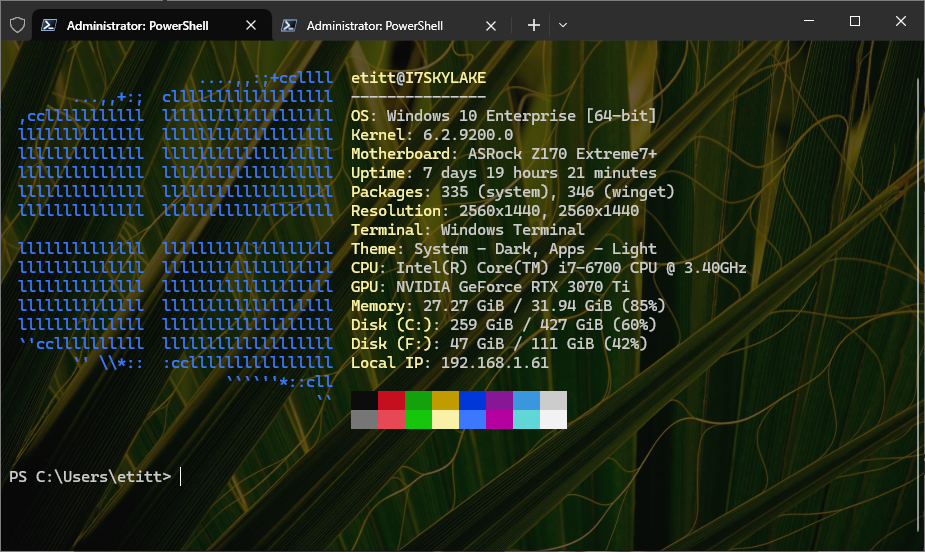
Task: Click the dark blue color swatch
Action: pyautogui.click(x=473, y=400)
